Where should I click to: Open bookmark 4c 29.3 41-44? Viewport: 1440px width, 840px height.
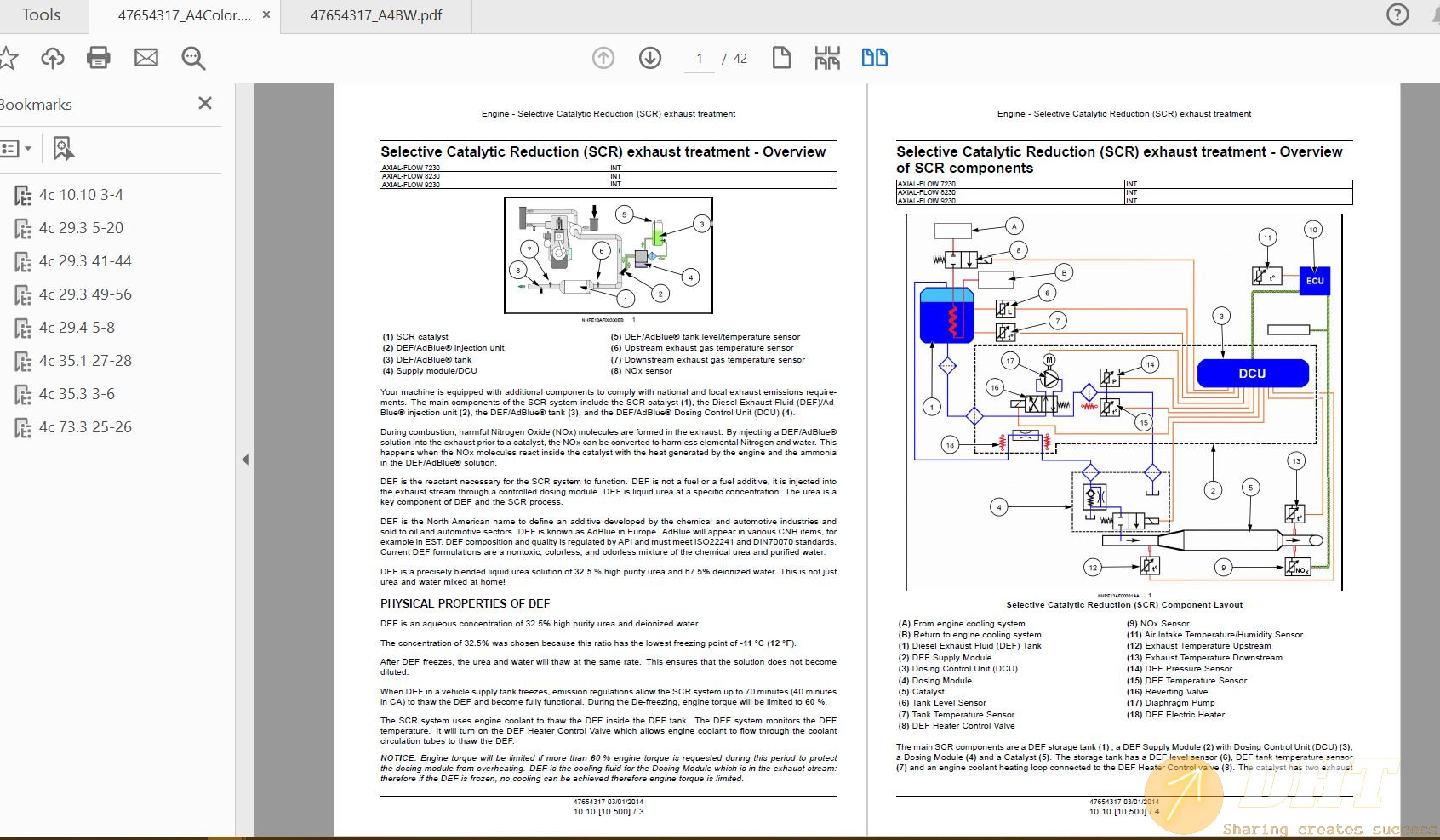[x=85, y=261]
